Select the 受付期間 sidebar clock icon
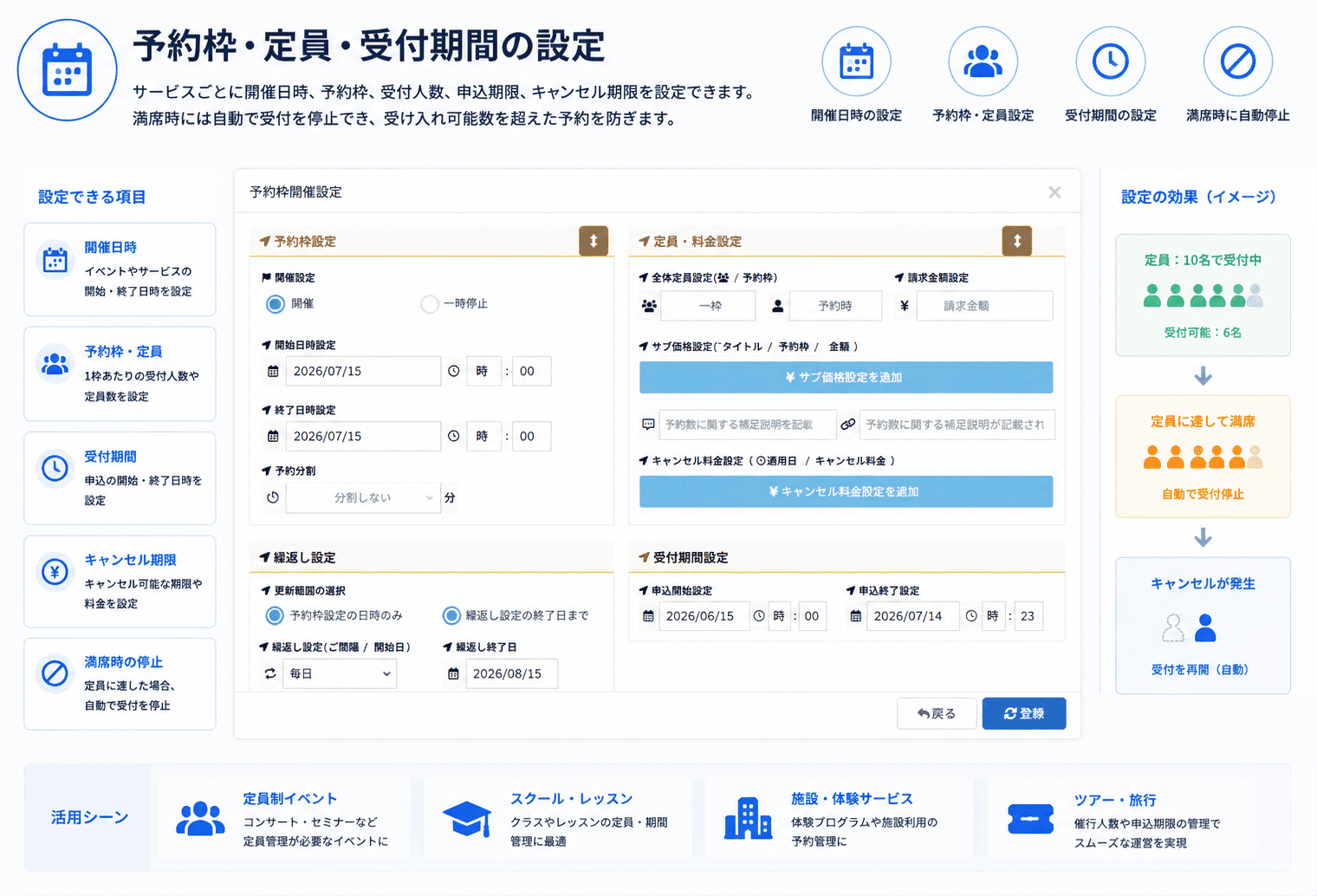 (55, 468)
